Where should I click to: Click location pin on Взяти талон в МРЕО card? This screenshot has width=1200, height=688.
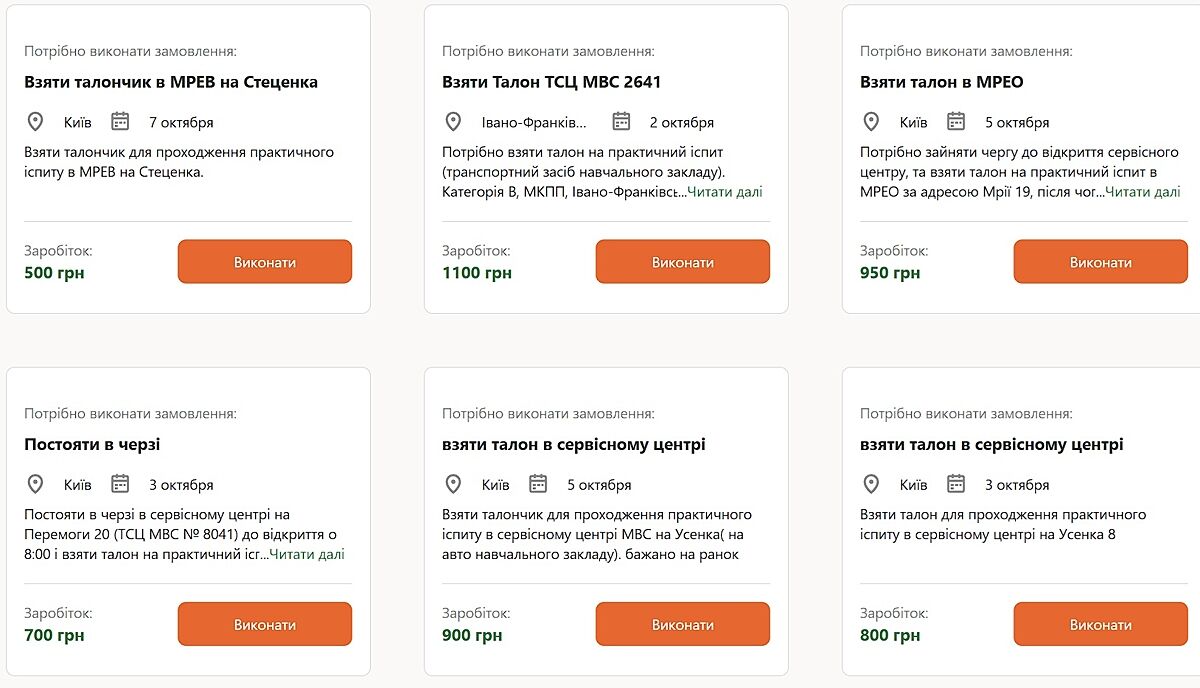[x=871, y=122]
